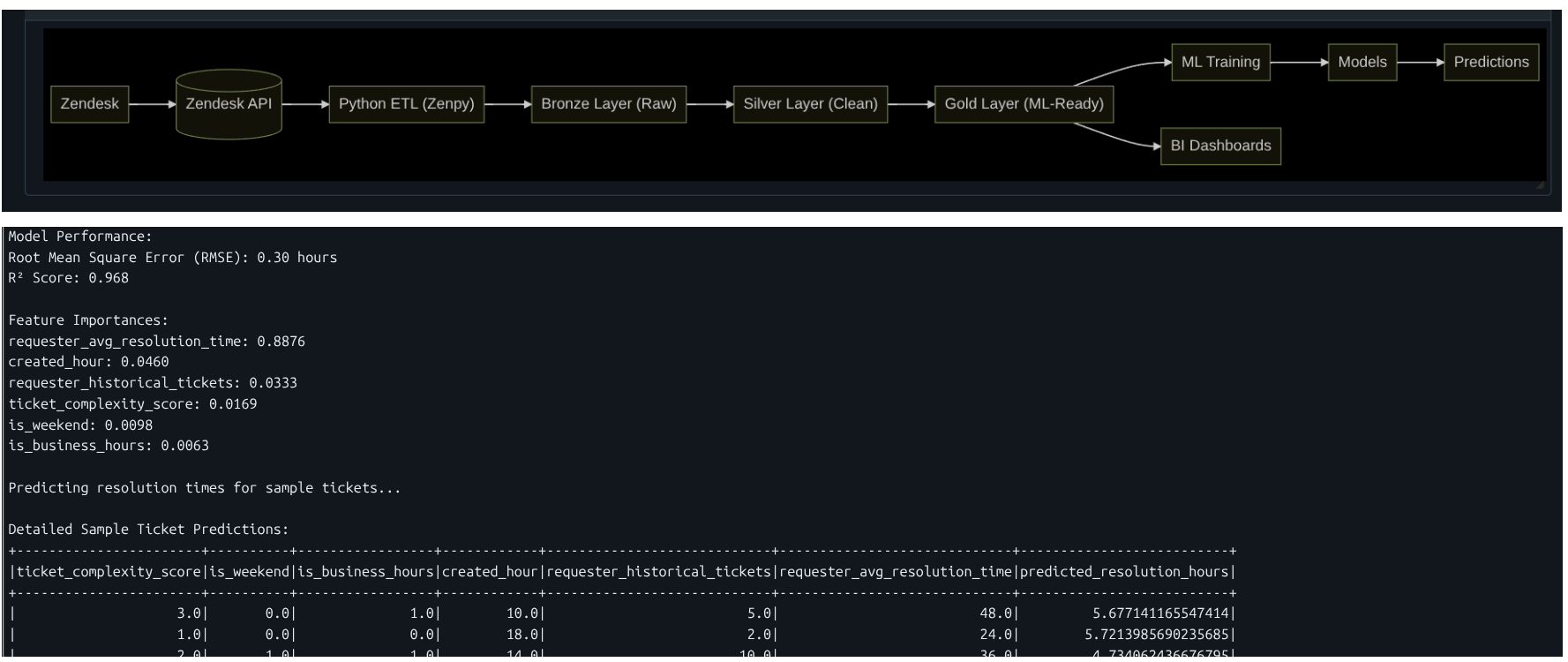Click the 'Model Performance:' output line

[x=80, y=237]
